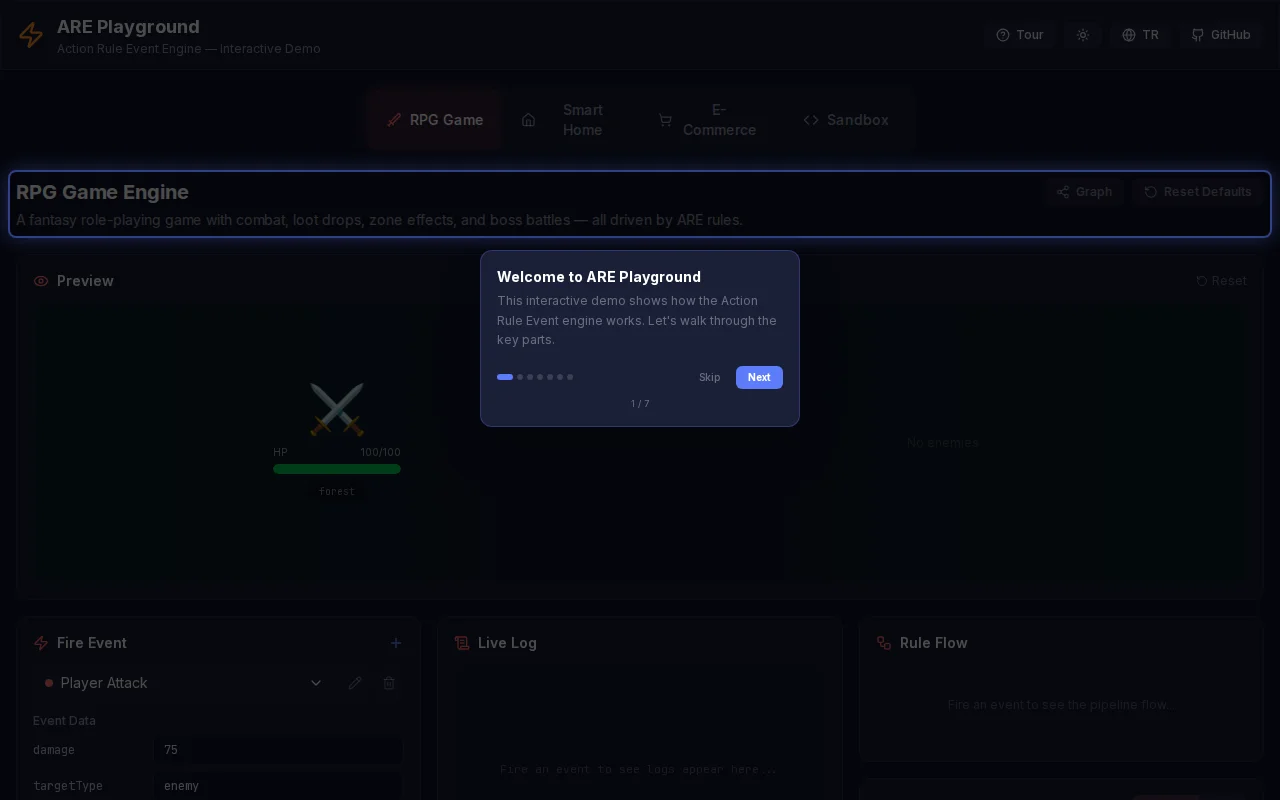Open the Tour button
1280x800 pixels.
pyautogui.click(x=1019, y=35)
